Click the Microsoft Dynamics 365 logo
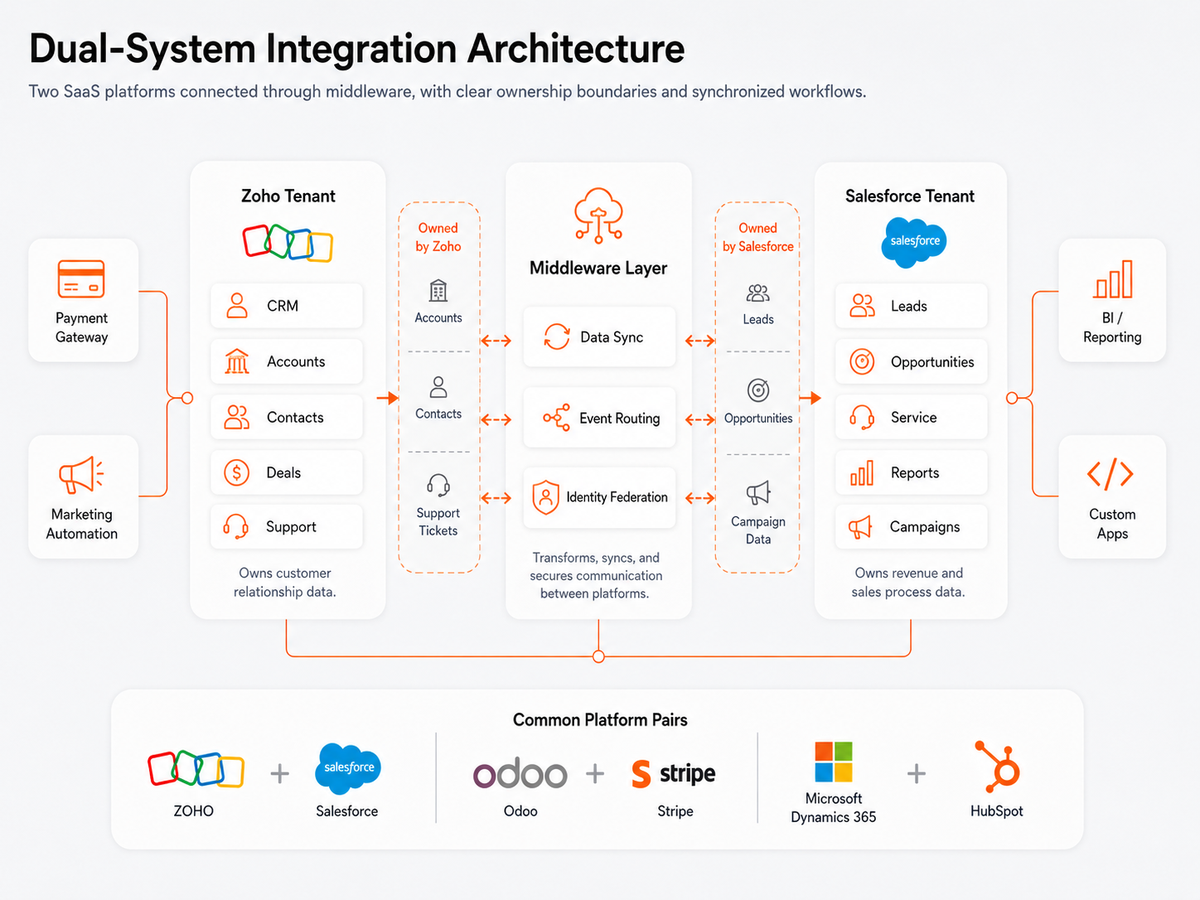The height and width of the screenshot is (900, 1200). [833, 762]
